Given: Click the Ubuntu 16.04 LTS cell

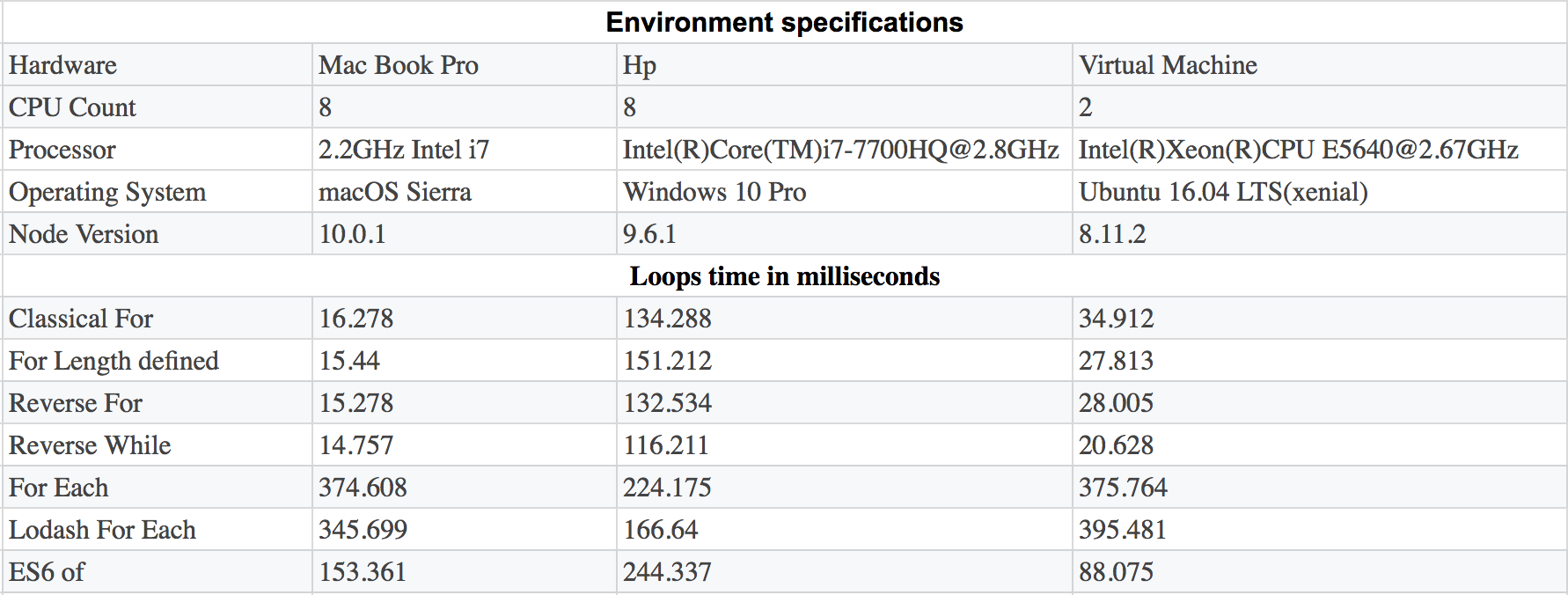Looking at the screenshot, I should (x=1319, y=191).
